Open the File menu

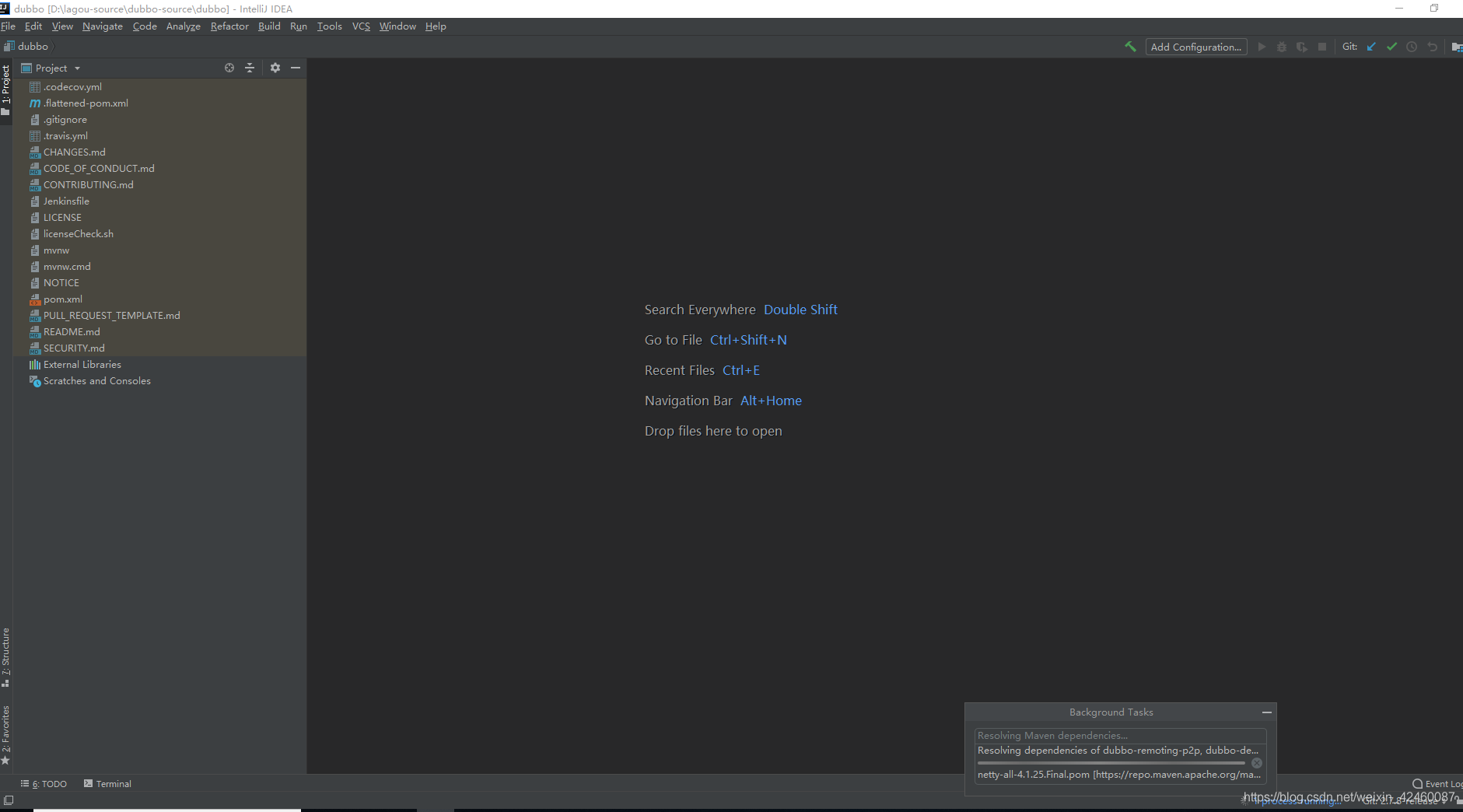pyautogui.click(x=8, y=26)
